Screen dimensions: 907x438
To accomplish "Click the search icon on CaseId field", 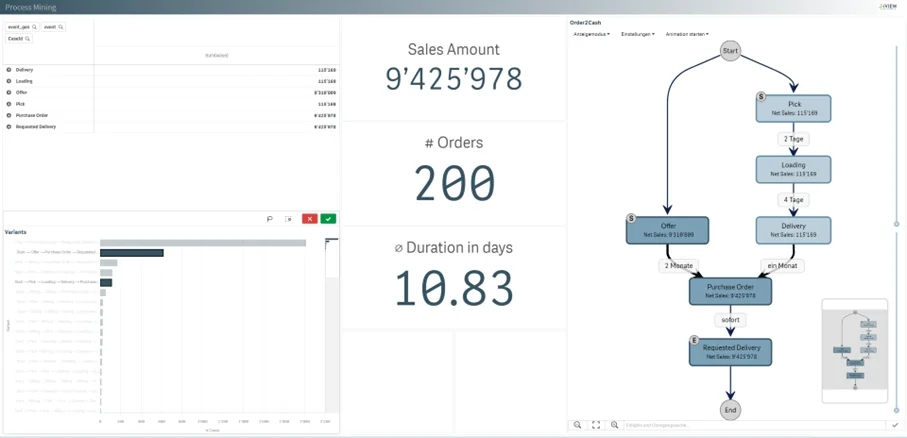I will coord(28,39).
